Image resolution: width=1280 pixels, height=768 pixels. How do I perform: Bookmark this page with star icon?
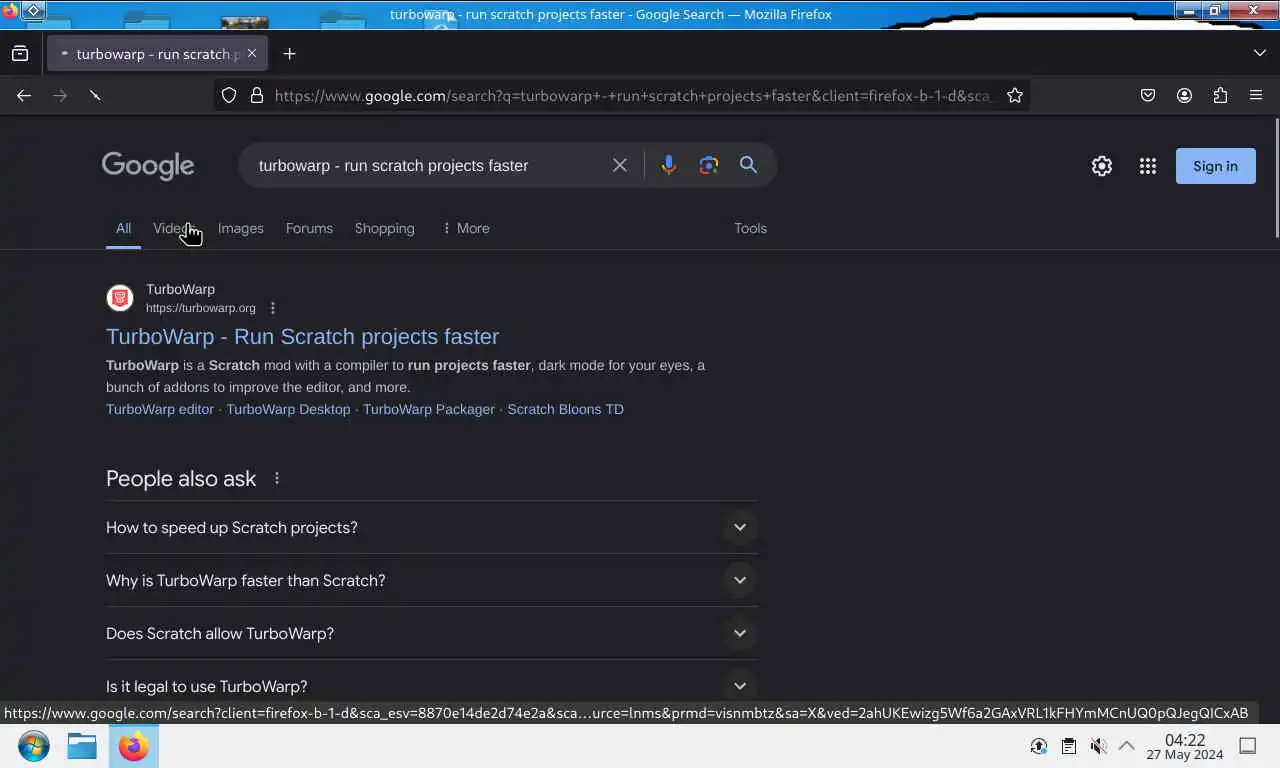[1015, 95]
